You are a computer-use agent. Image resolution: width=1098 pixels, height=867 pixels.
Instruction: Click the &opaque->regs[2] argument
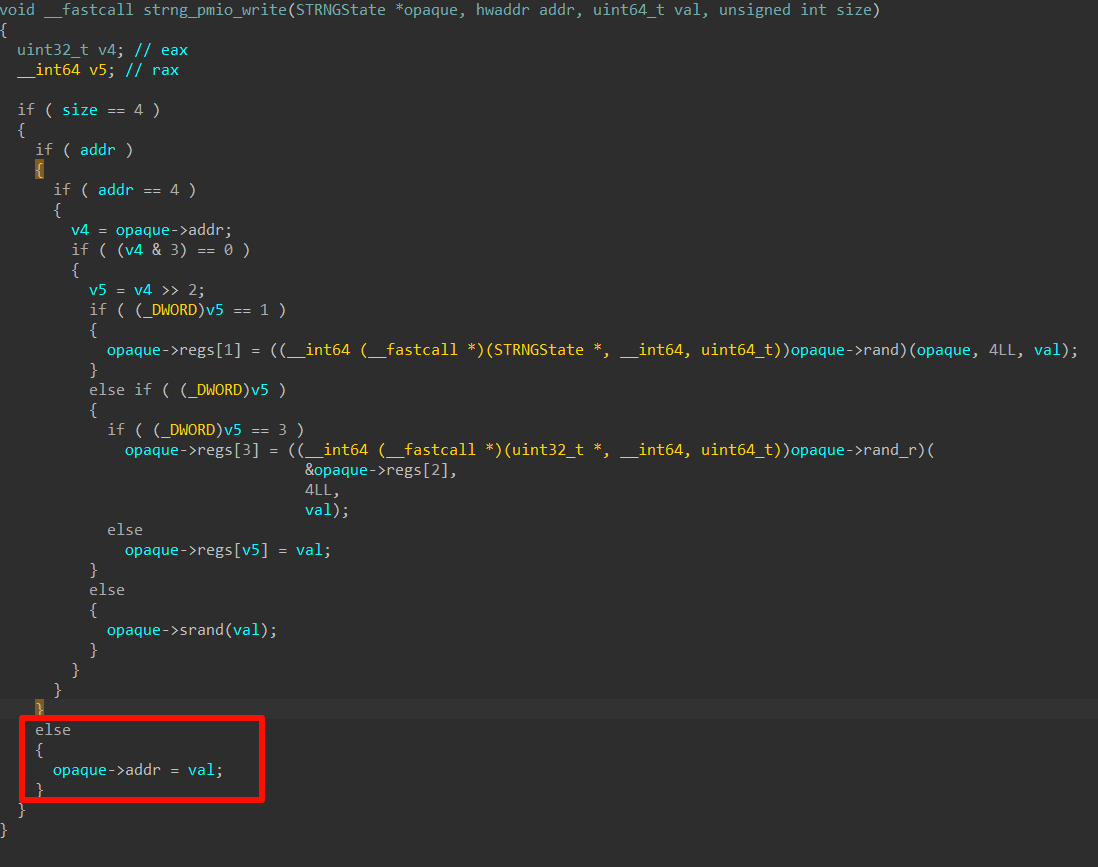[x=380, y=470]
